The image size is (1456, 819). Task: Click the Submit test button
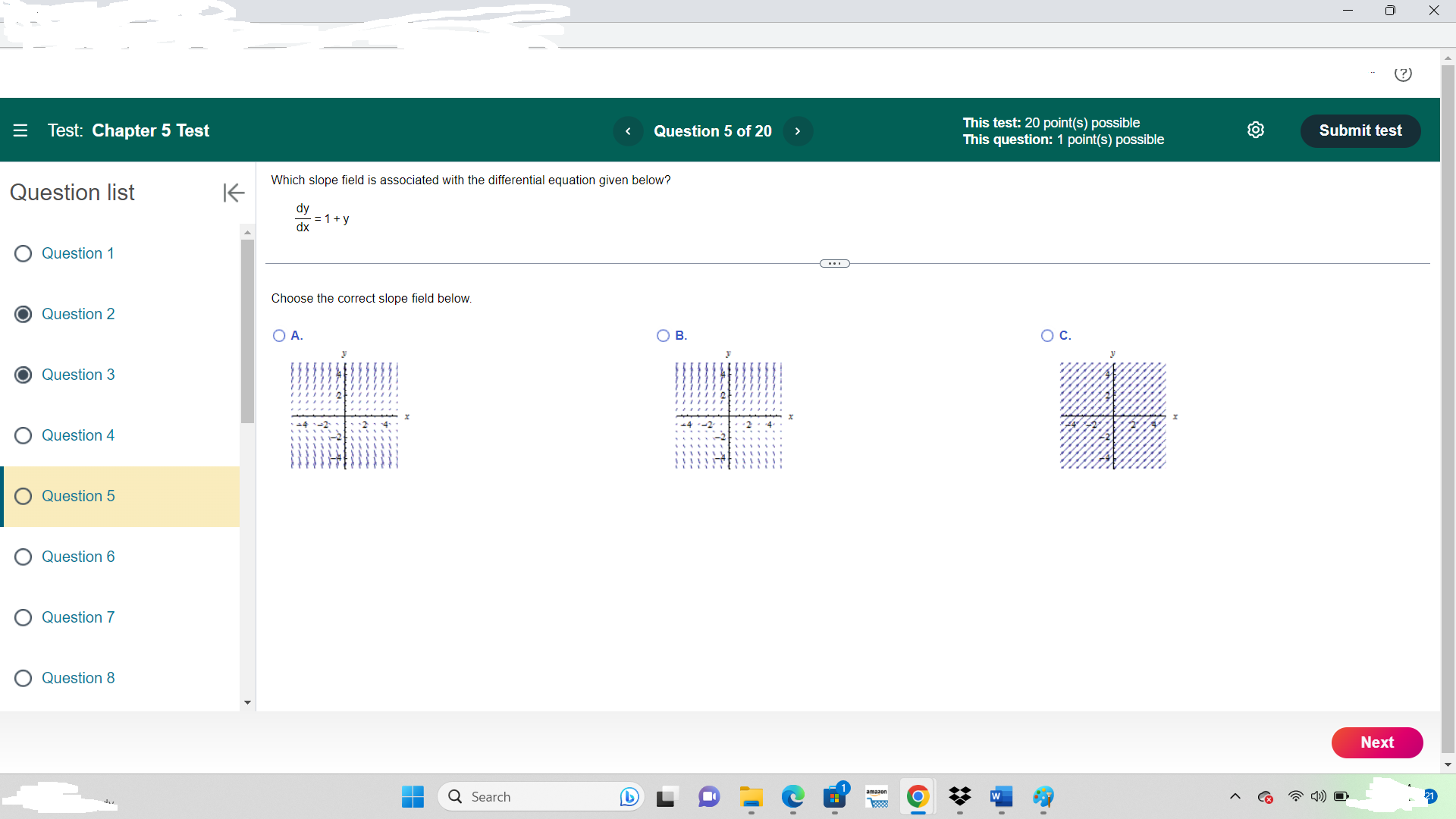click(1360, 130)
